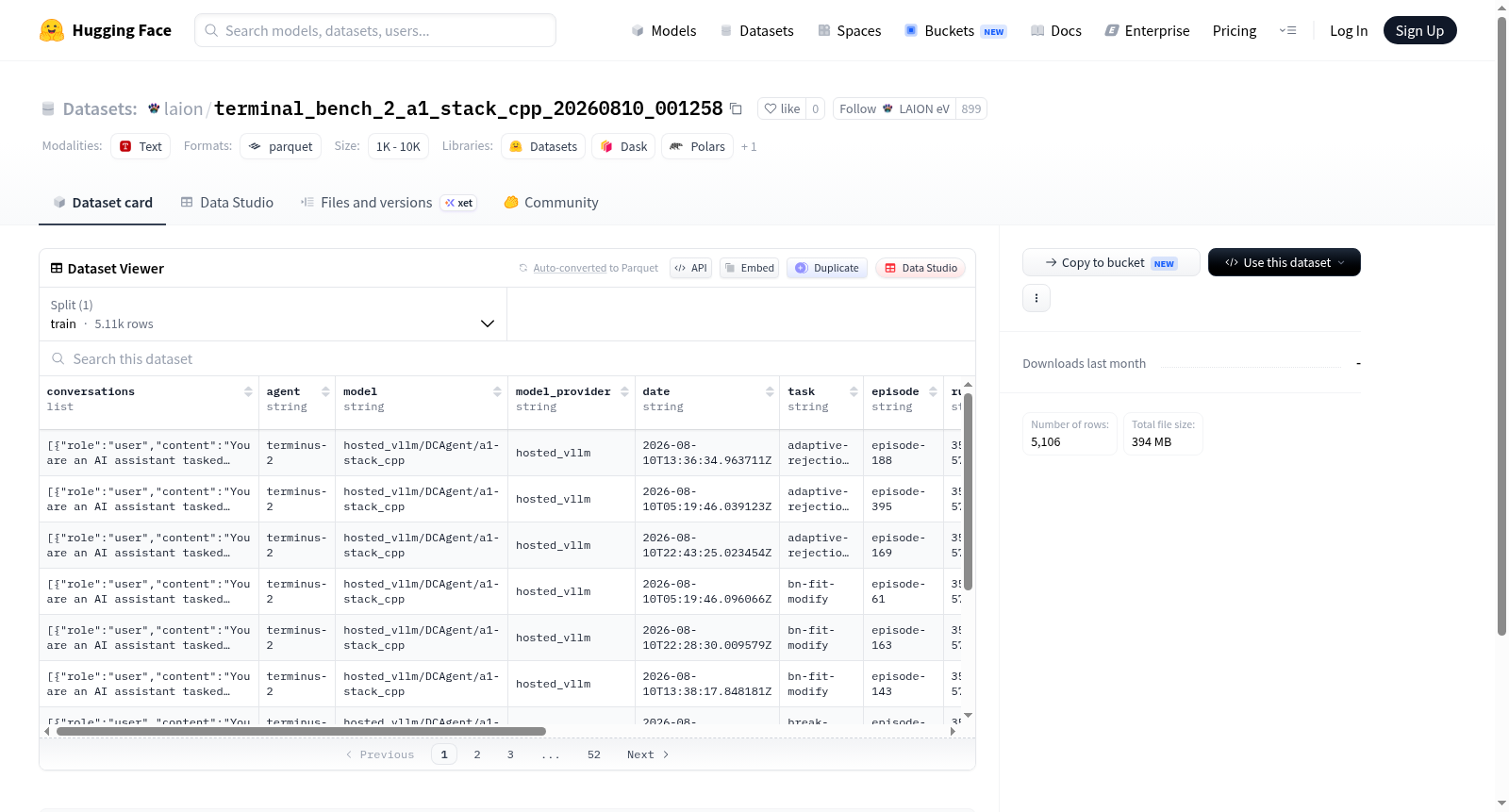This screenshot has width=1509, height=812.
Task: Click the table's horizontal scrollbar
Action: (x=301, y=731)
